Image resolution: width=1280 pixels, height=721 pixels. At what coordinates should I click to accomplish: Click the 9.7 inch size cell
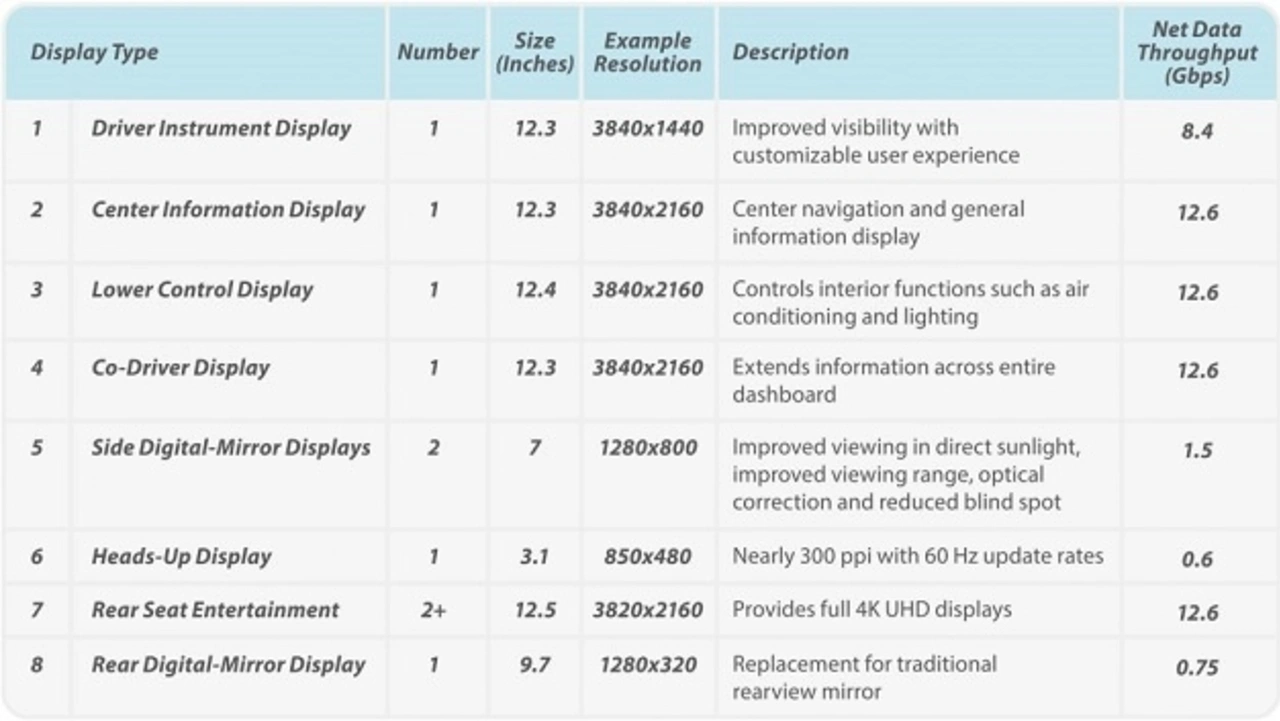534,665
